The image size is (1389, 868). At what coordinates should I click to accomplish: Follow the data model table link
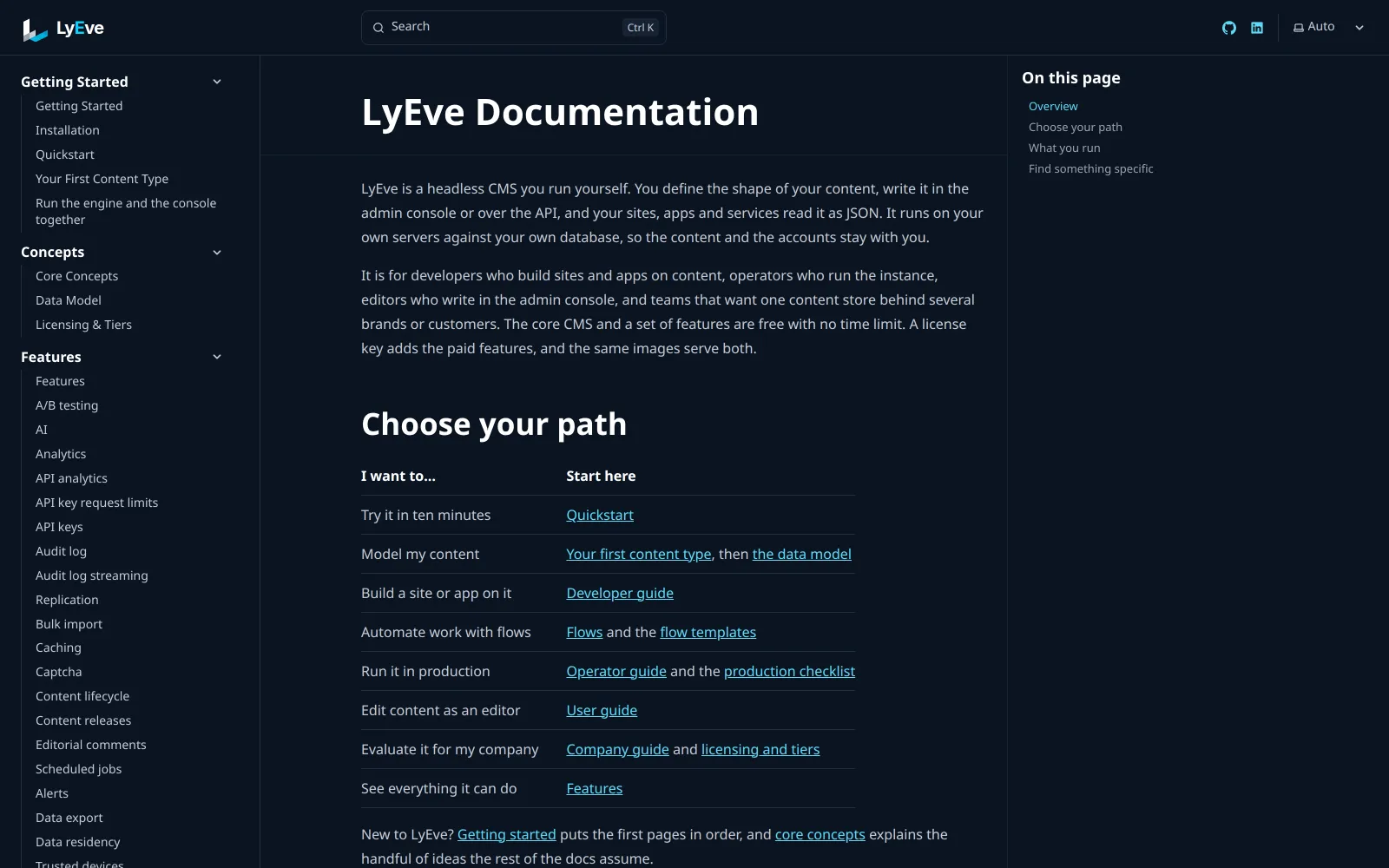click(x=802, y=554)
